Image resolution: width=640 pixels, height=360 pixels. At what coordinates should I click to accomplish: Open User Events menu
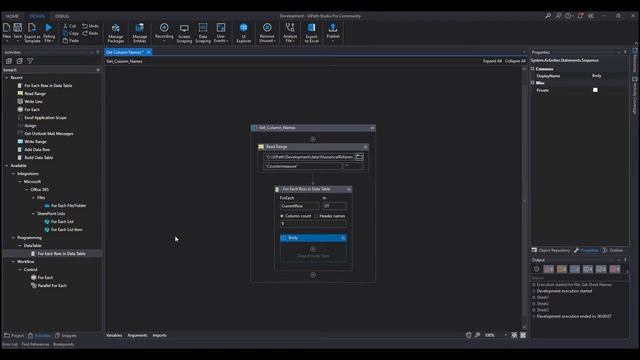(221, 33)
